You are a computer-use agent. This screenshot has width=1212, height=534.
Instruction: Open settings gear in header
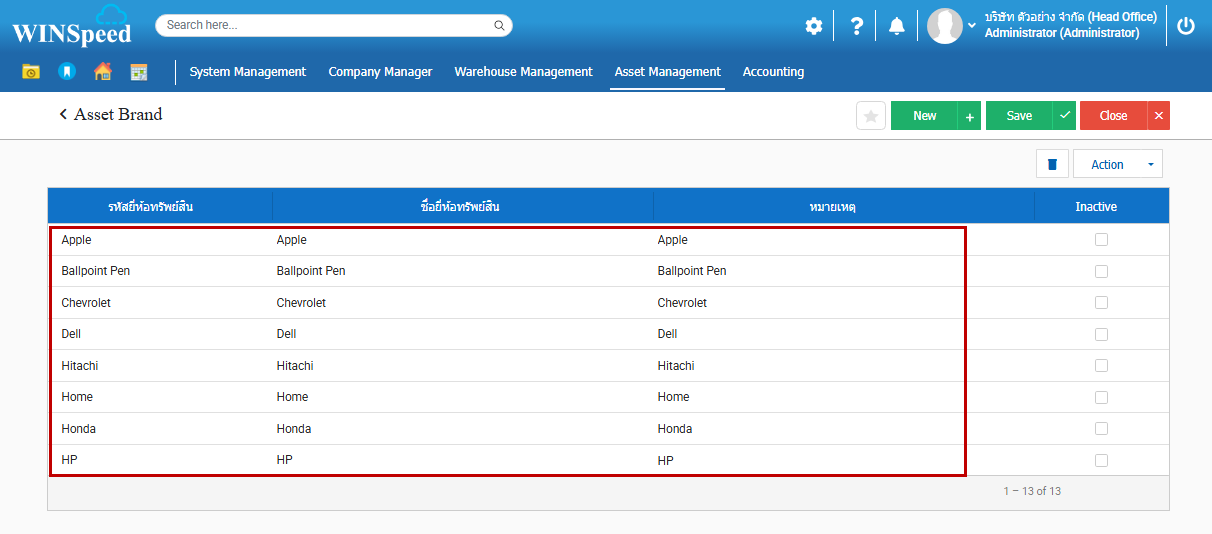[x=814, y=26]
